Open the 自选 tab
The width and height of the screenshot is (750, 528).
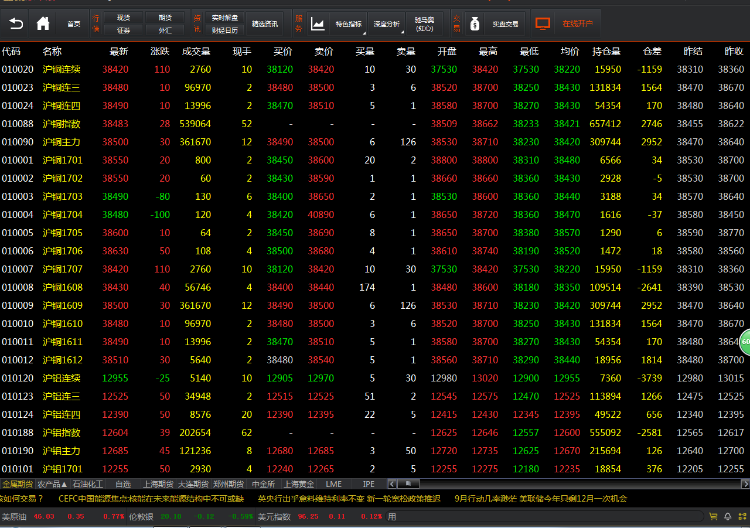pos(123,484)
